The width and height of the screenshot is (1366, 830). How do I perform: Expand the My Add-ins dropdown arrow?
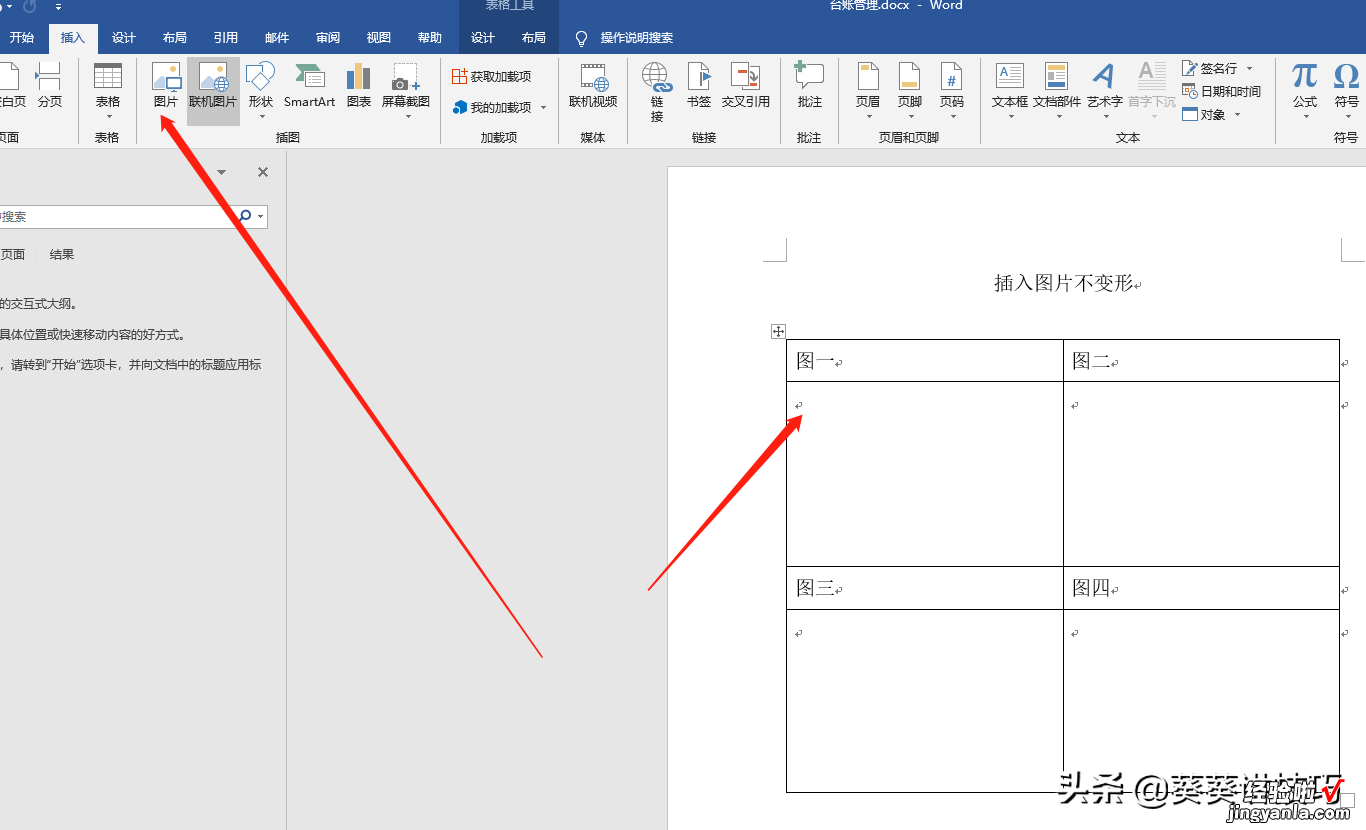[x=544, y=107]
